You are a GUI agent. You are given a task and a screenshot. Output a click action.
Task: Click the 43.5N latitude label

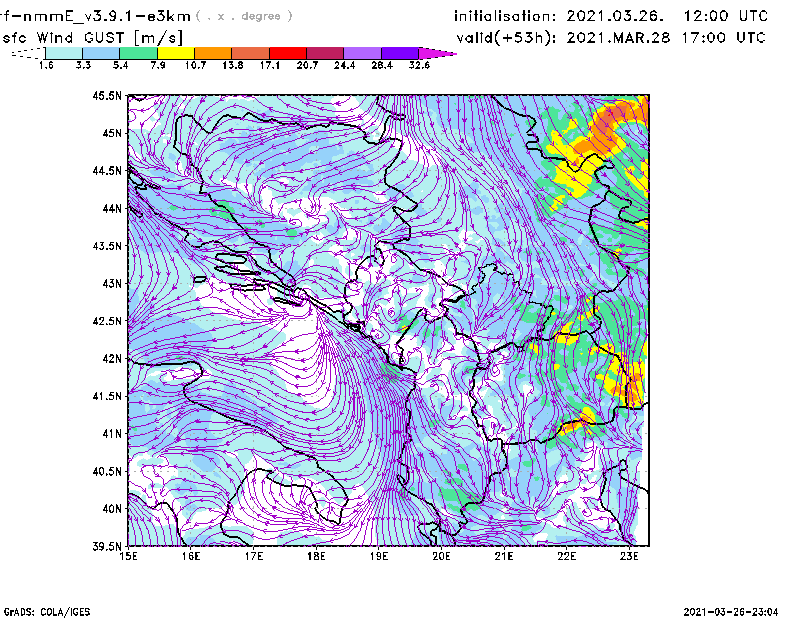pyautogui.click(x=107, y=245)
